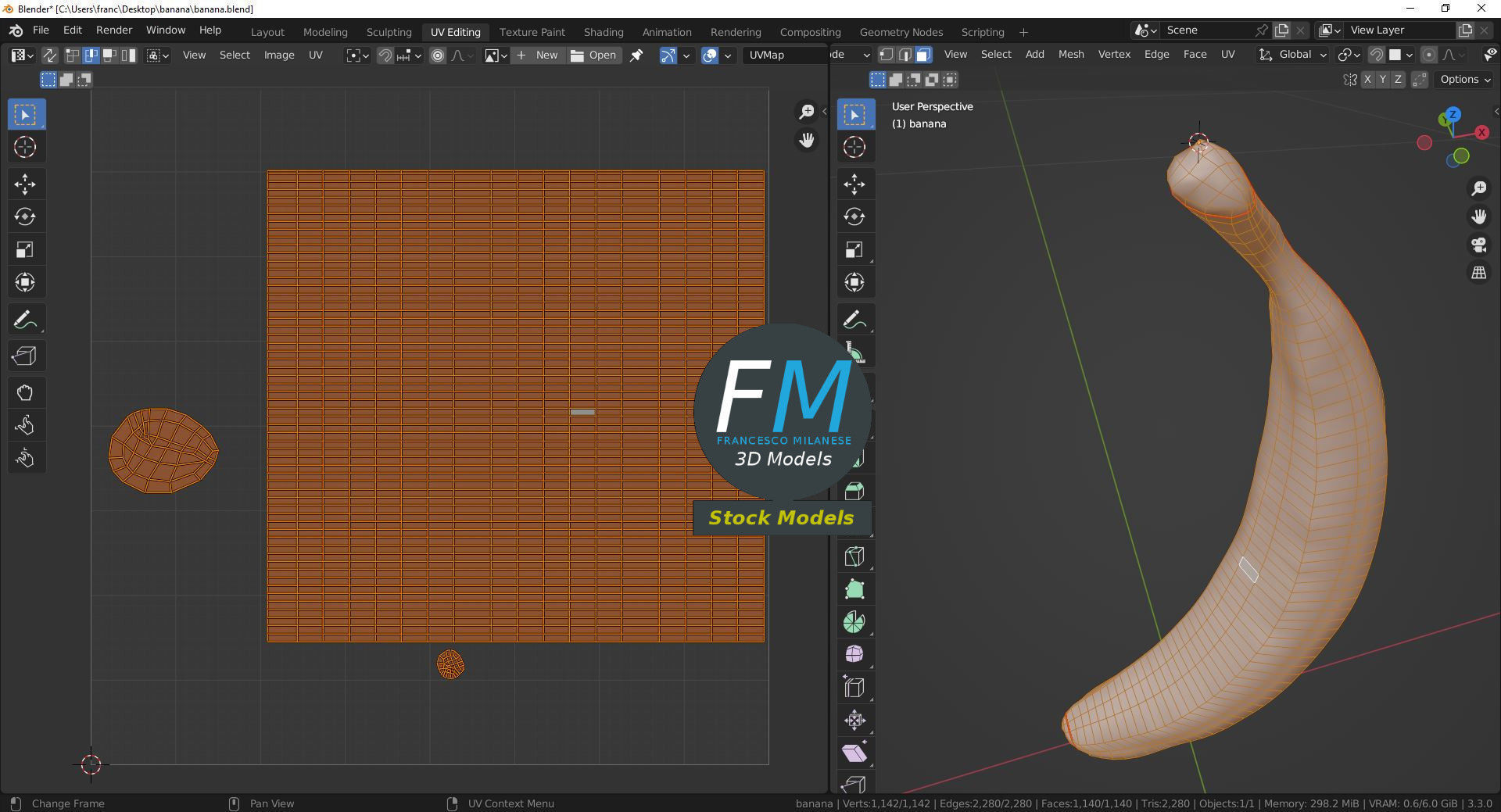Open the UV overlays dropdown arrow
The image size is (1501, 812).
click(x=728, y=55)
